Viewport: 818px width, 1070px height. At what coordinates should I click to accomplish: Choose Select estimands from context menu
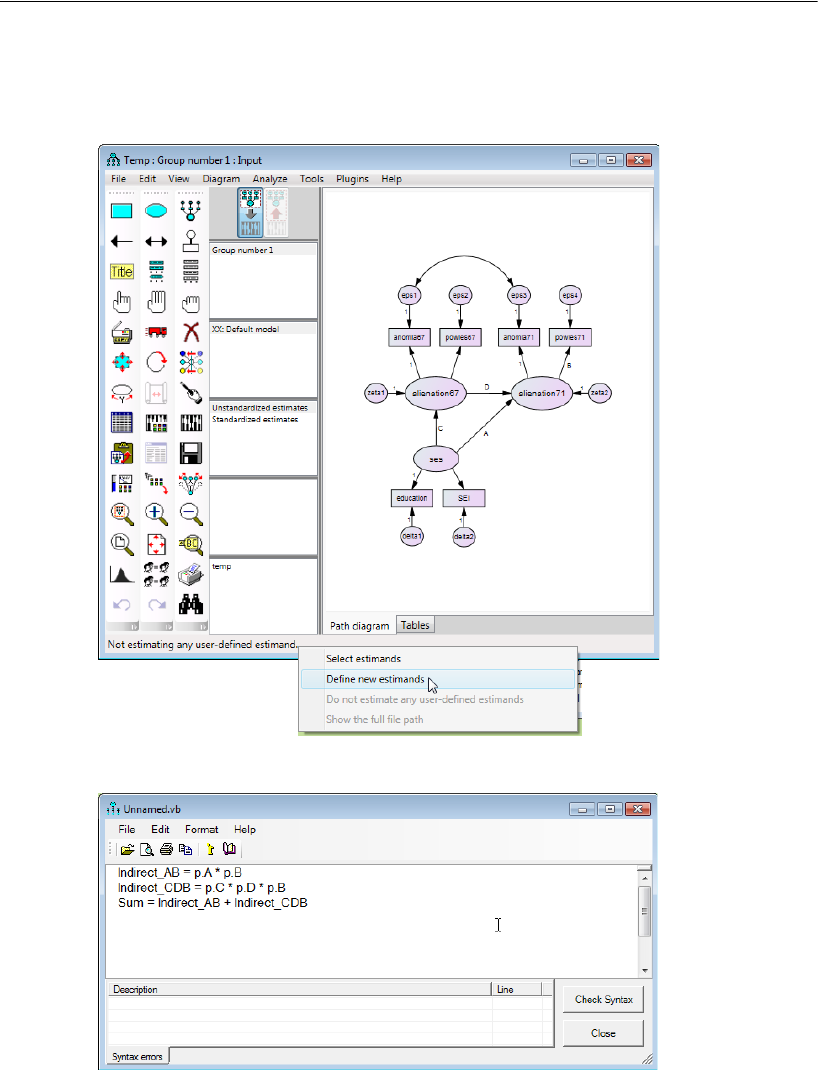438,659
